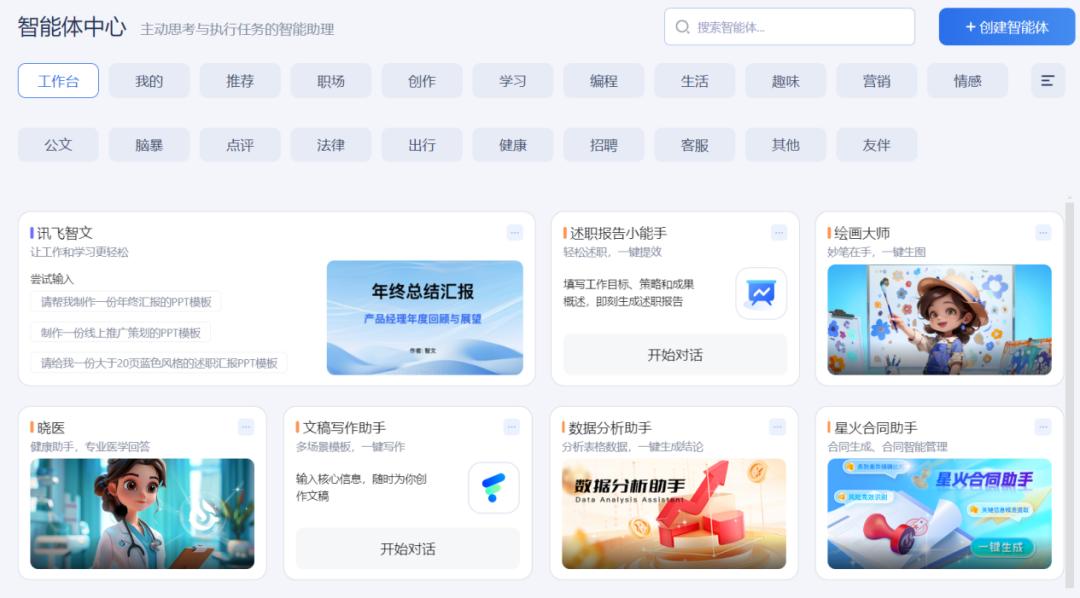
Task: Click the 文稿写作助手 app icon
Action: 494,488
